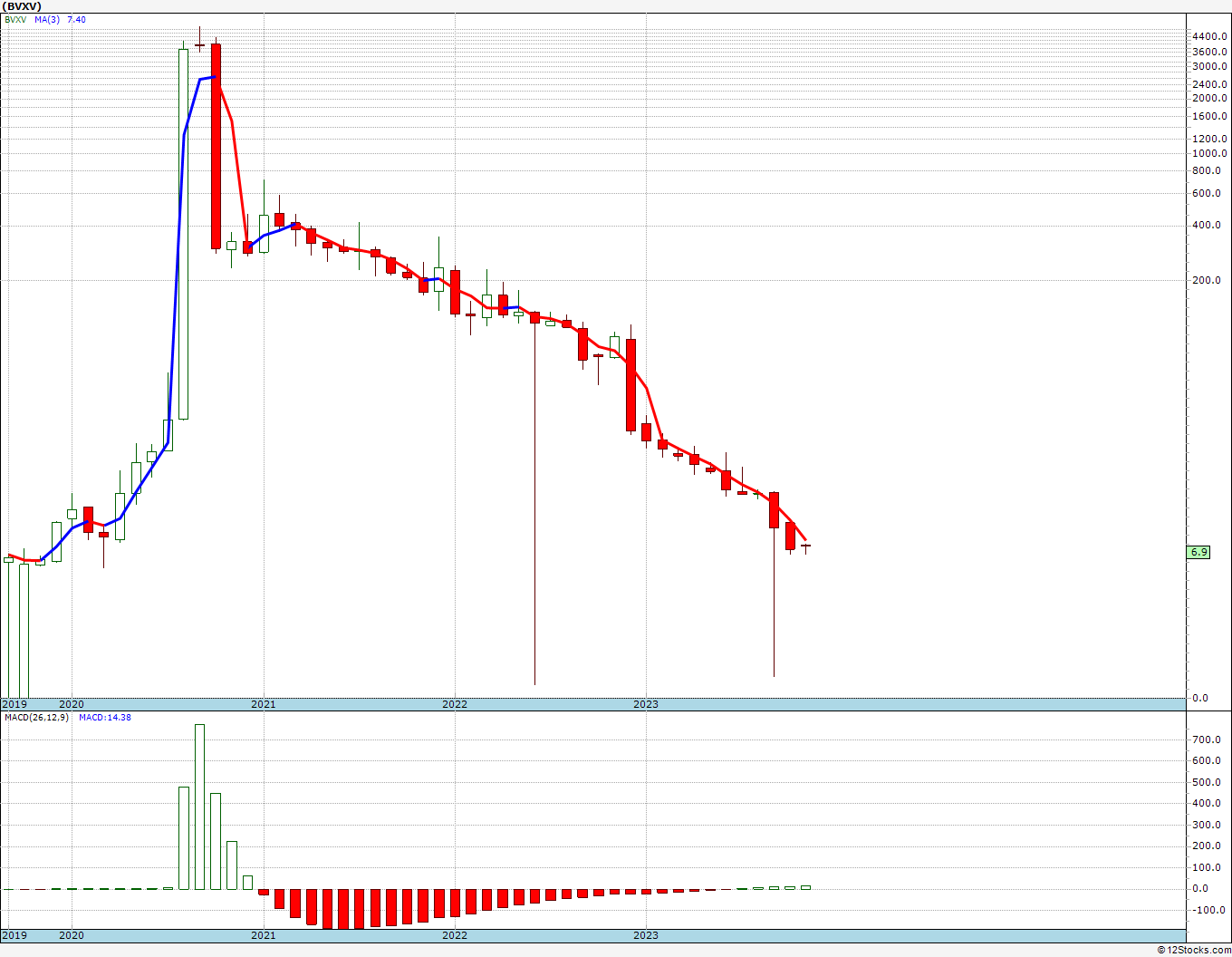Select 2021 on the MACD panel timeline
This screenshot has width=1232, height=957.
[x=263, y=935]
